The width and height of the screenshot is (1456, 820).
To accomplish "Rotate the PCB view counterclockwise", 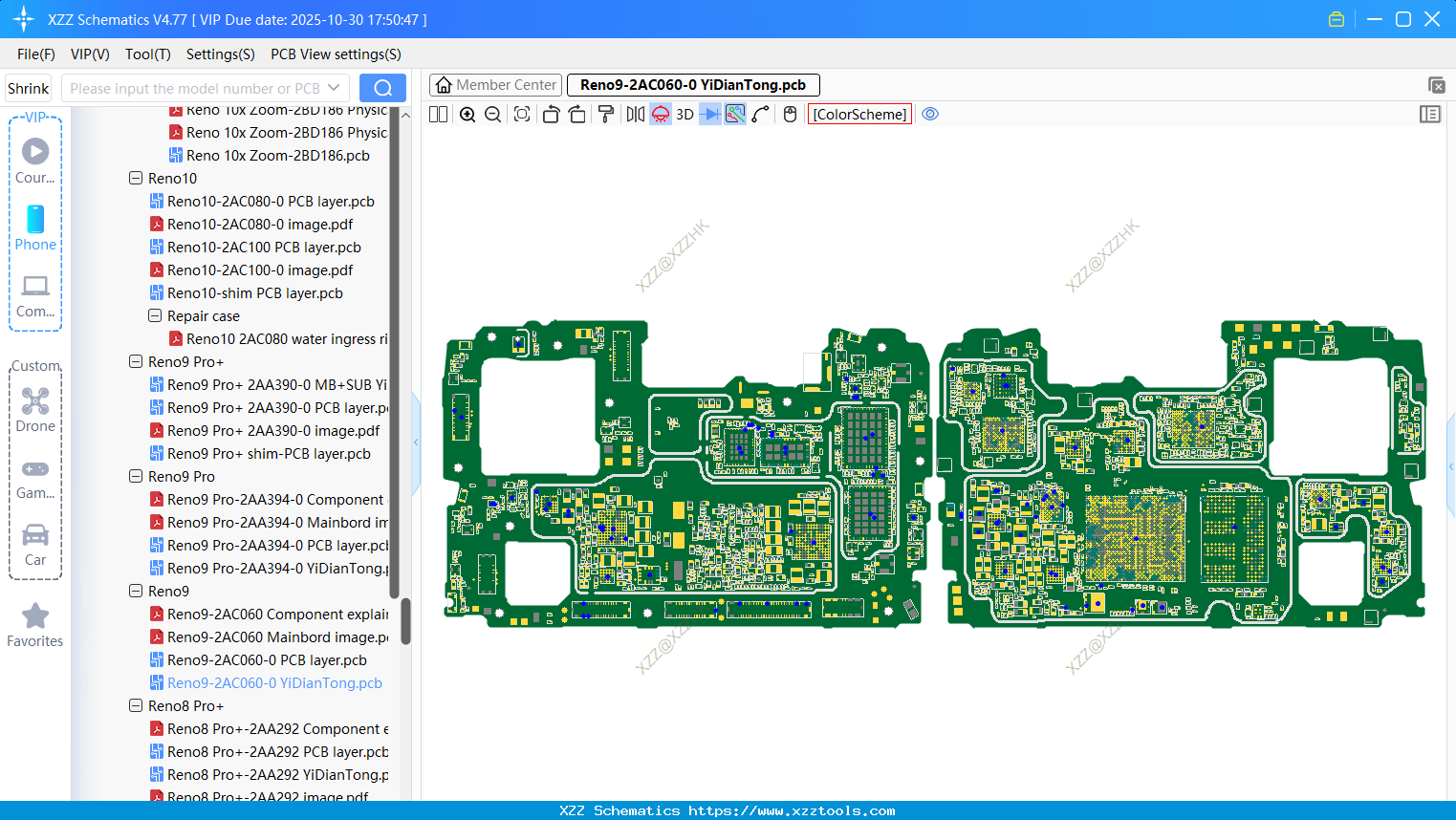I will [551, 115].
